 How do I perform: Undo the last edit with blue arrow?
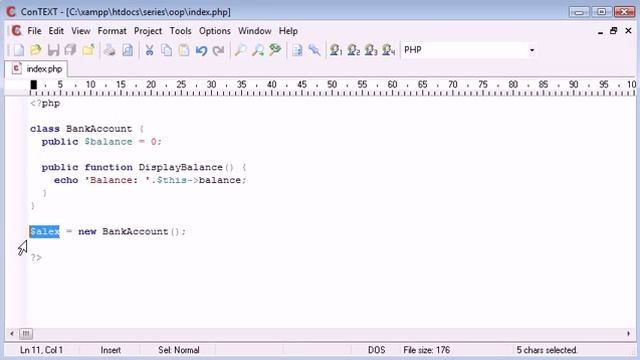[x=201, y=50]
